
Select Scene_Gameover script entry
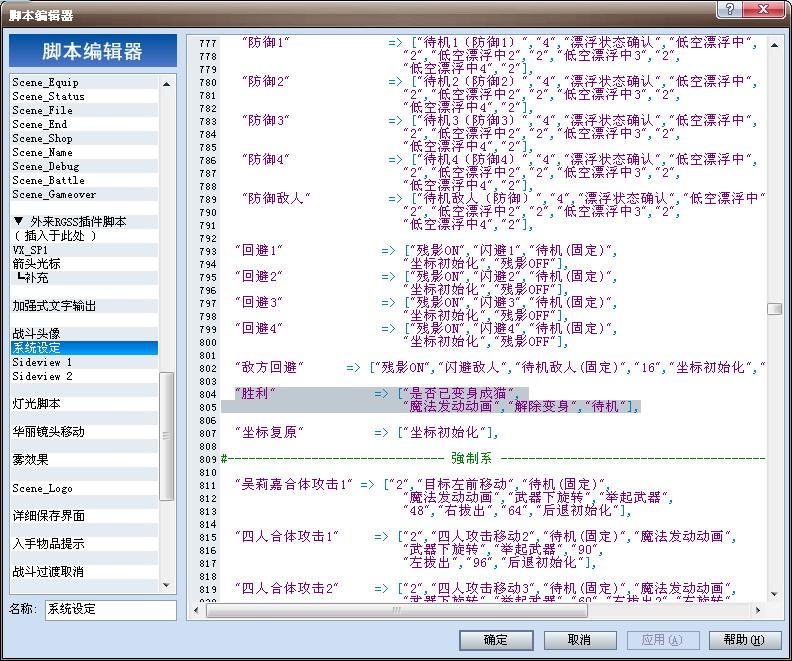coord(84,194)
